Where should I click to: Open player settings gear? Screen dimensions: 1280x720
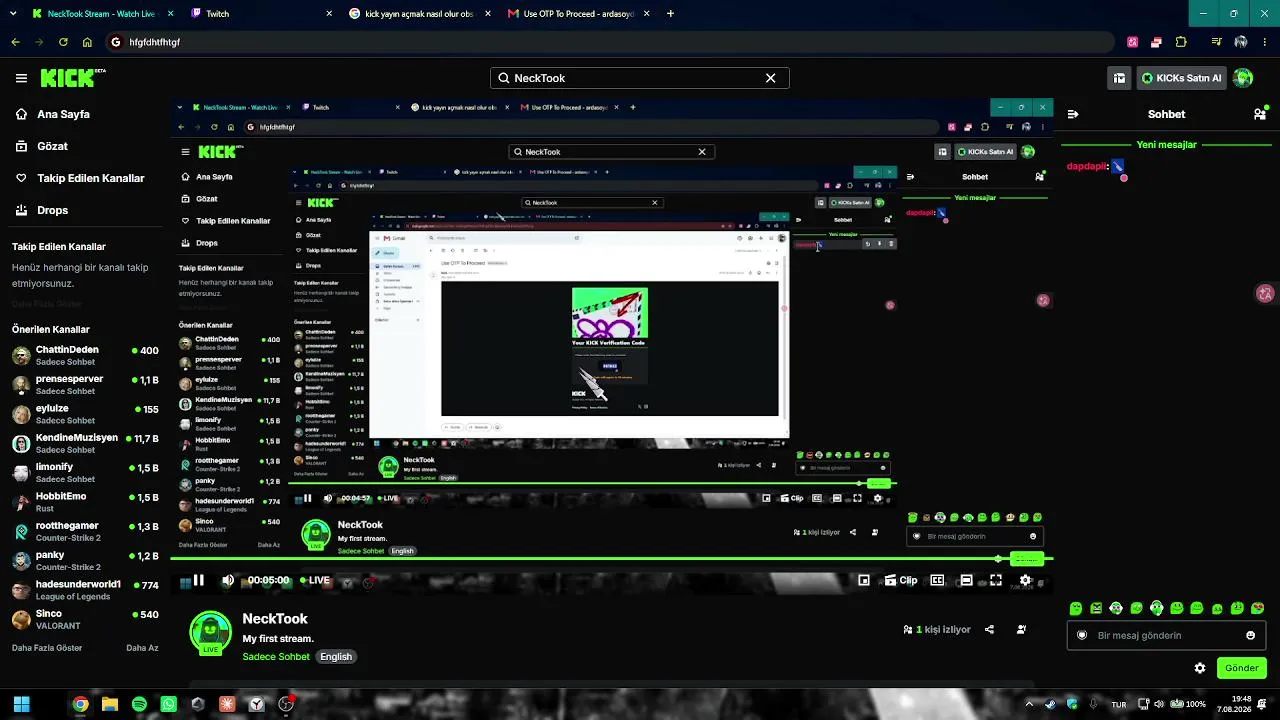point(1025,580)
